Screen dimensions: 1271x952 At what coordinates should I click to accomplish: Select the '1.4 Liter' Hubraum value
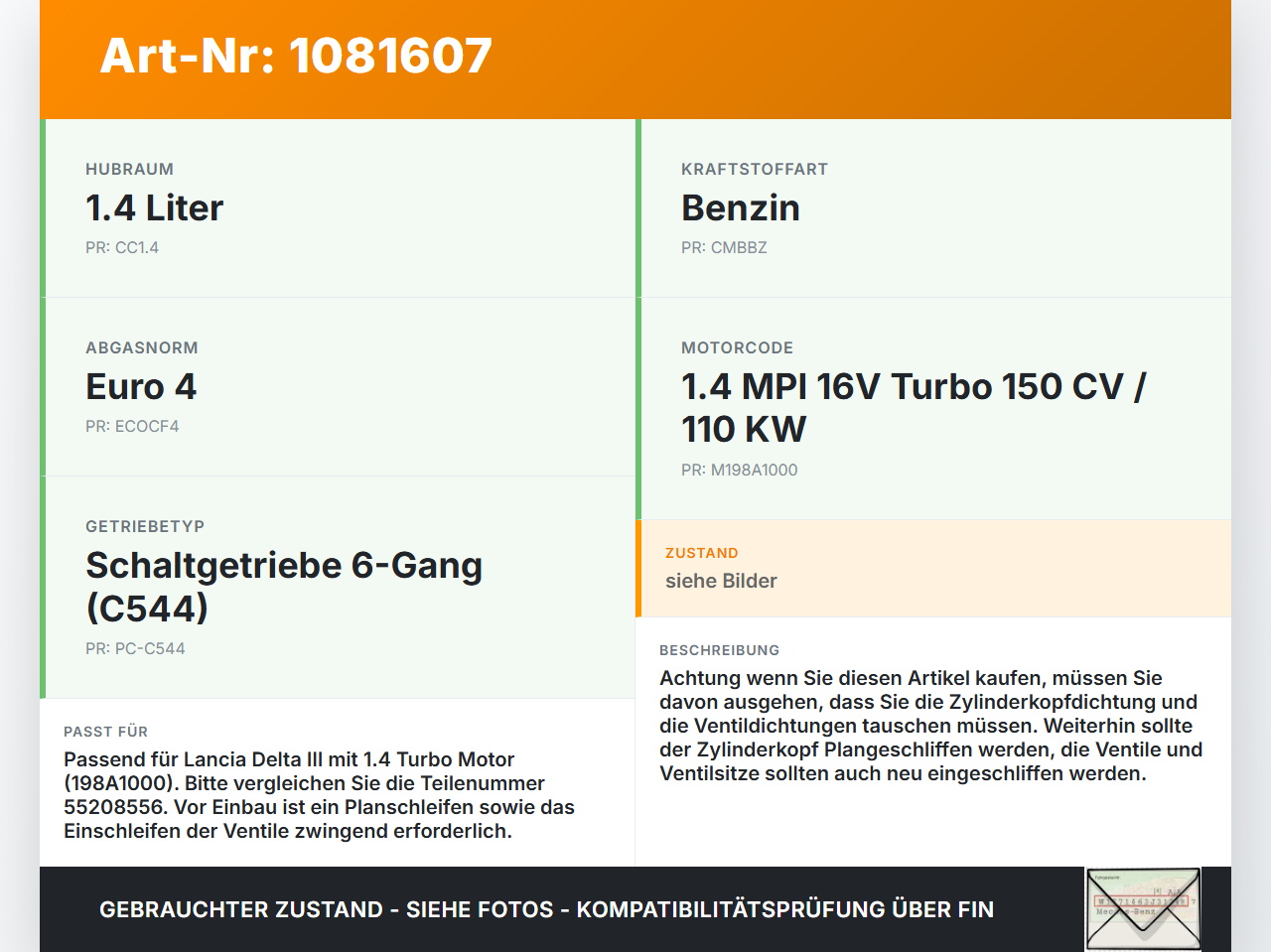pyautogui.click(x=155, y=208)
